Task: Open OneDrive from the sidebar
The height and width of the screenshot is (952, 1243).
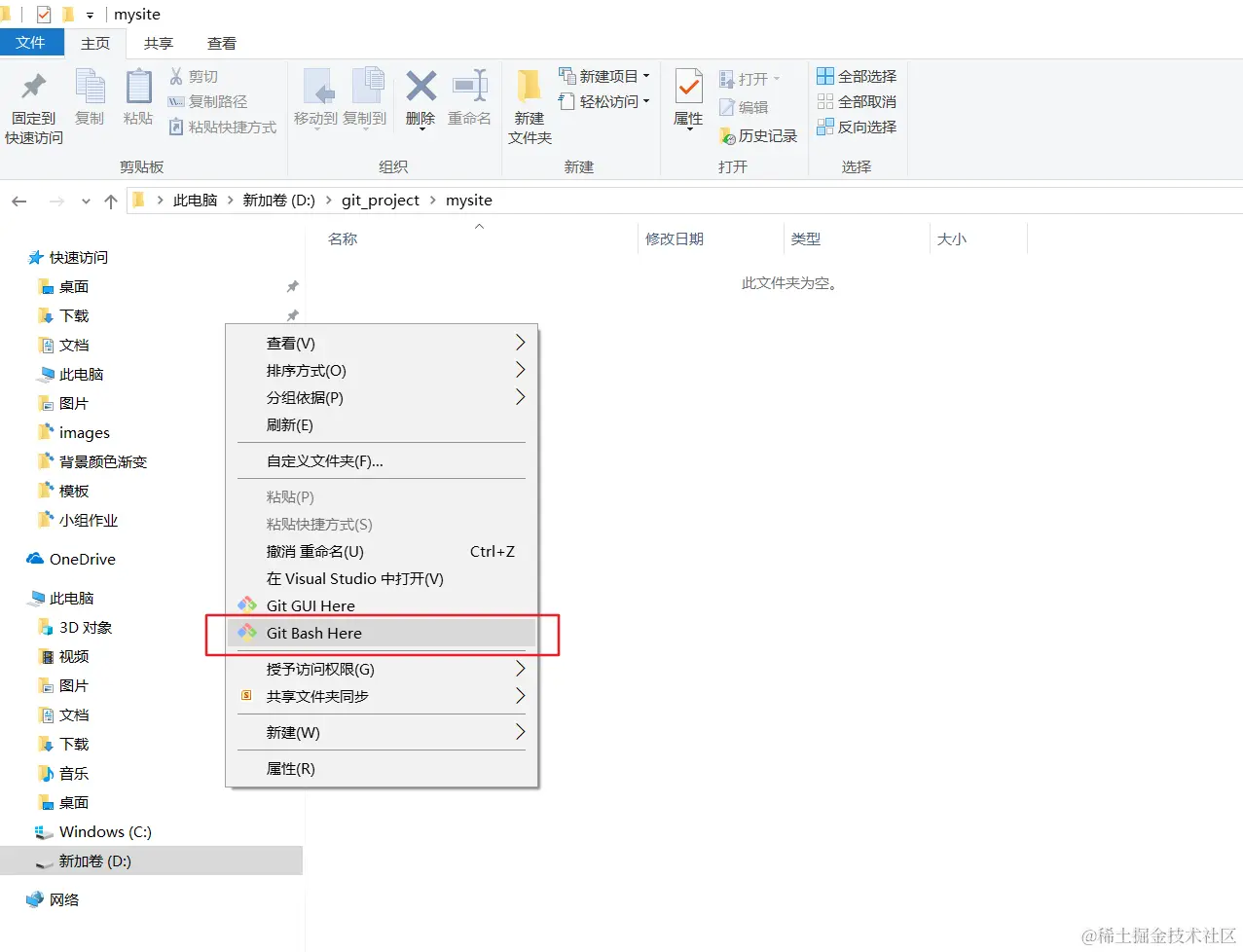Action: point(81,559)
